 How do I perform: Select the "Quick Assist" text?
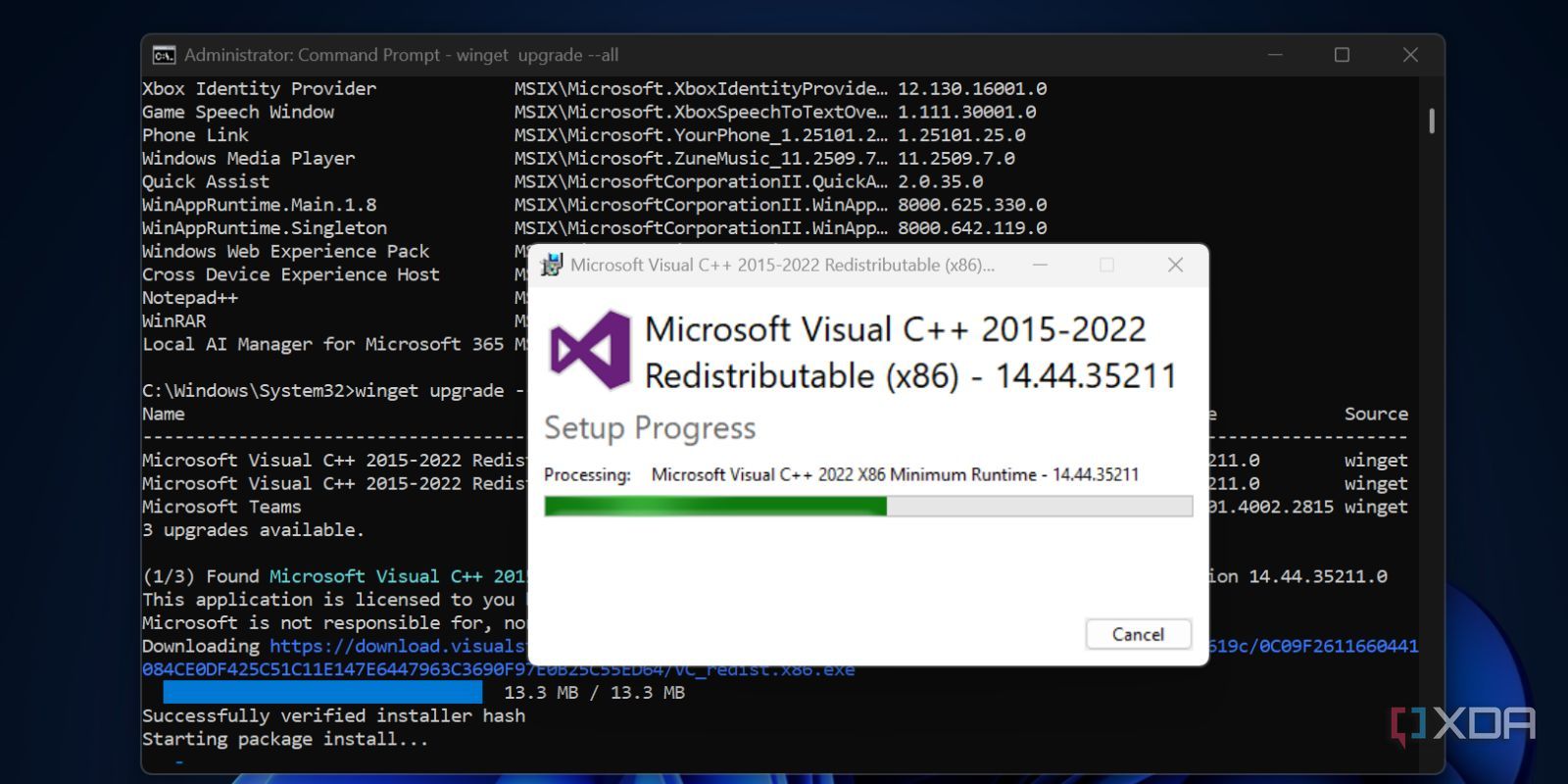pos(206,181)
